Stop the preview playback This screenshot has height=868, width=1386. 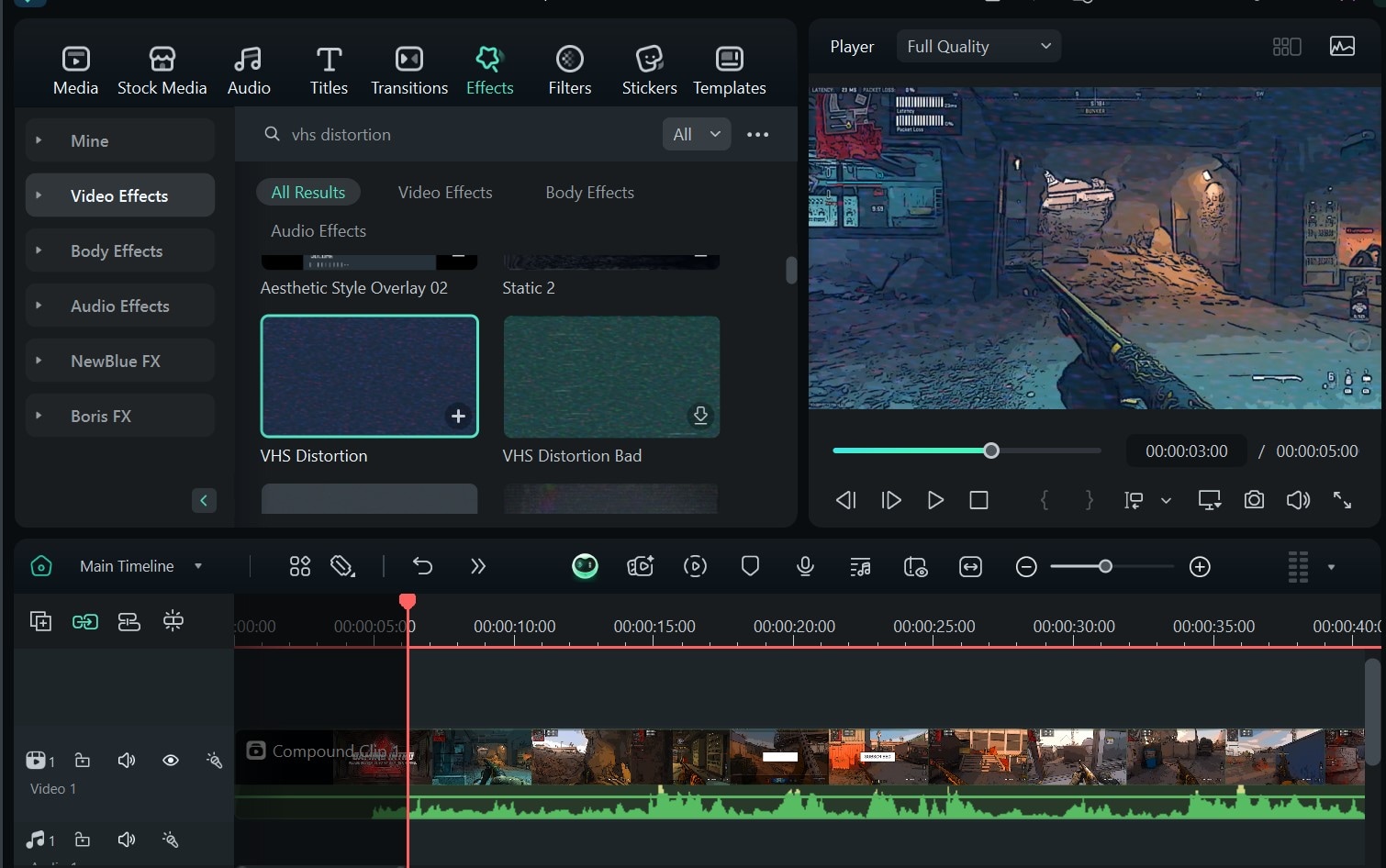point(979,500)
